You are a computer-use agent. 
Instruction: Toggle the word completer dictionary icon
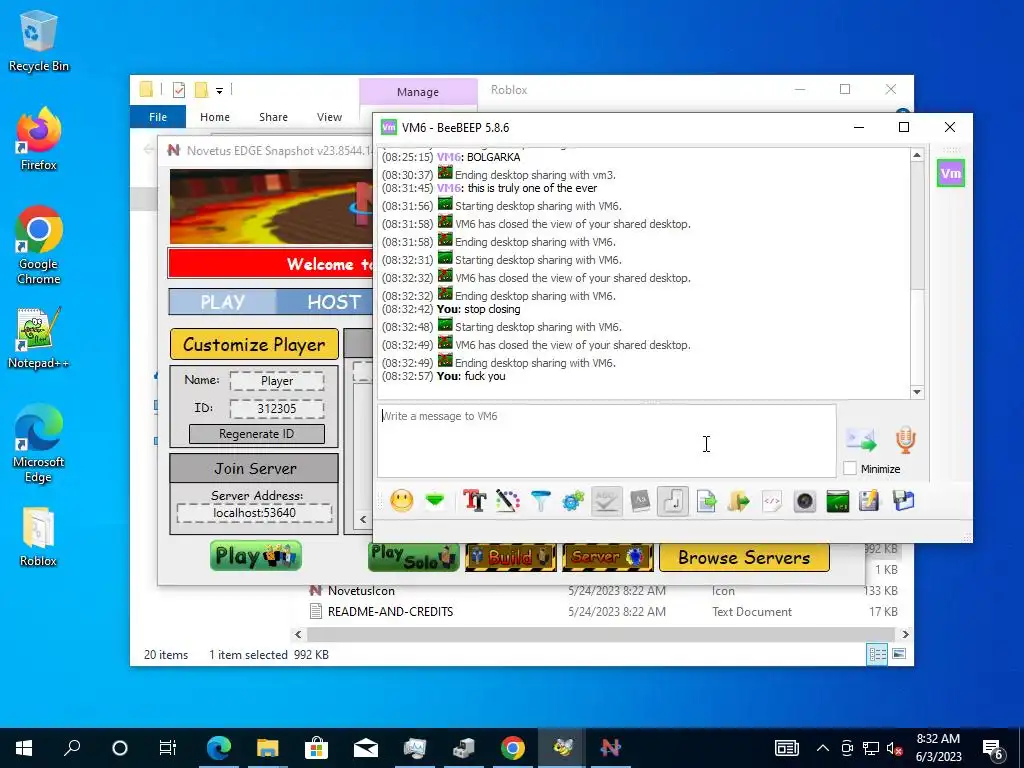click(639, 501)
